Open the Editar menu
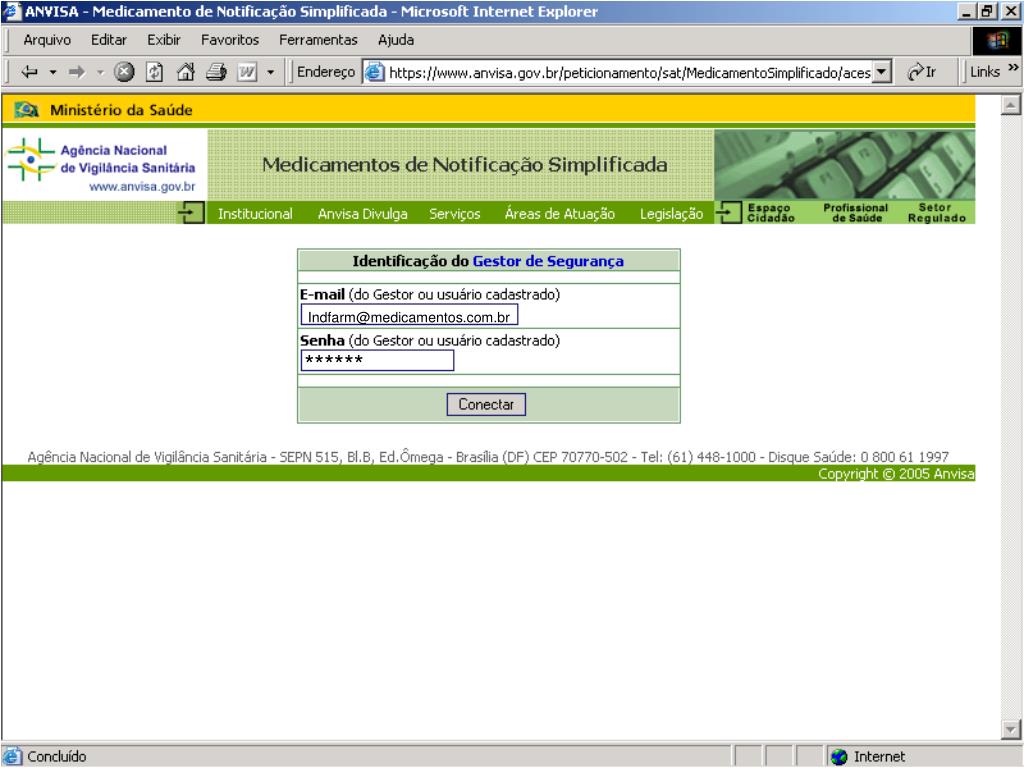This screenshot has height=768, width=1024. tap(108, 40)
